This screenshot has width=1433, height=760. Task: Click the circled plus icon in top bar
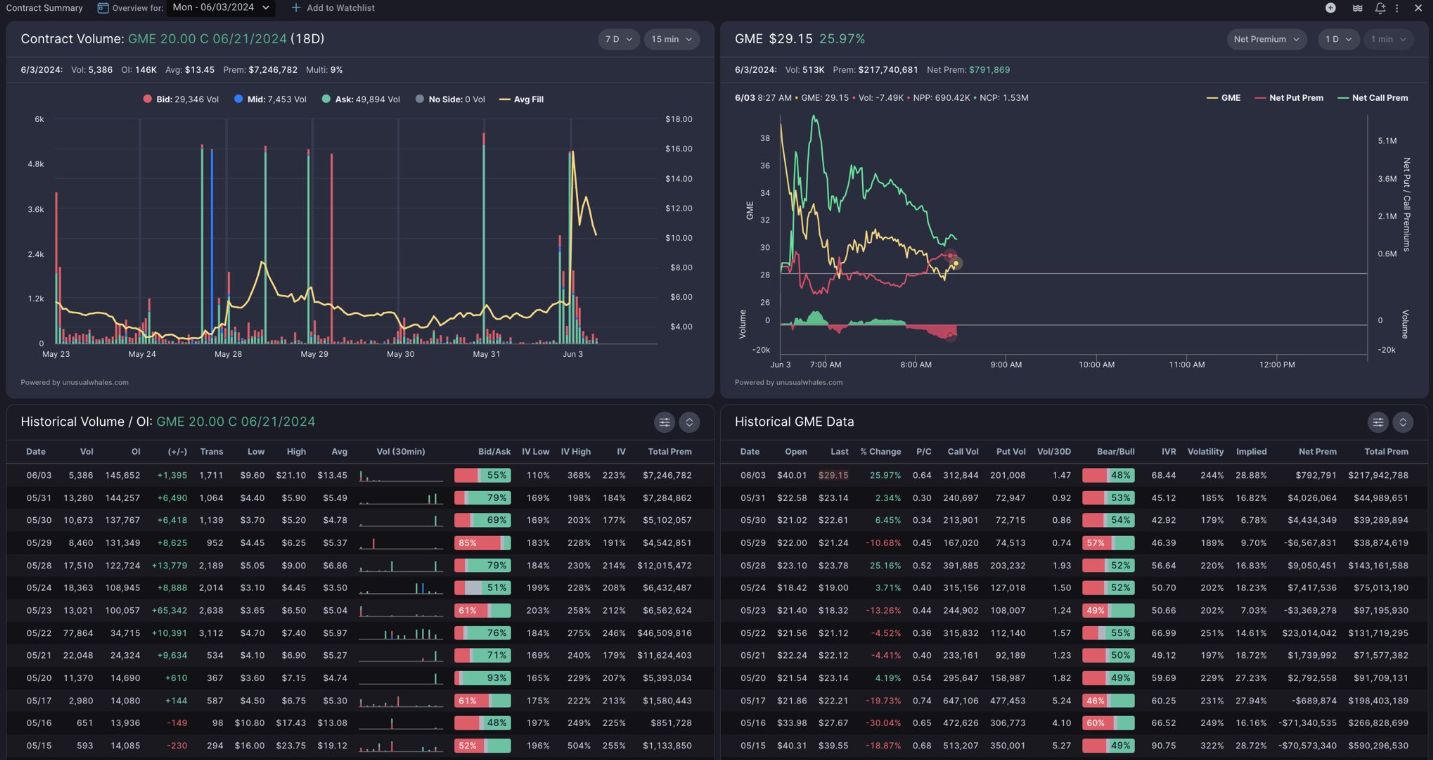pyautogui.click(x=1330, y=8)
